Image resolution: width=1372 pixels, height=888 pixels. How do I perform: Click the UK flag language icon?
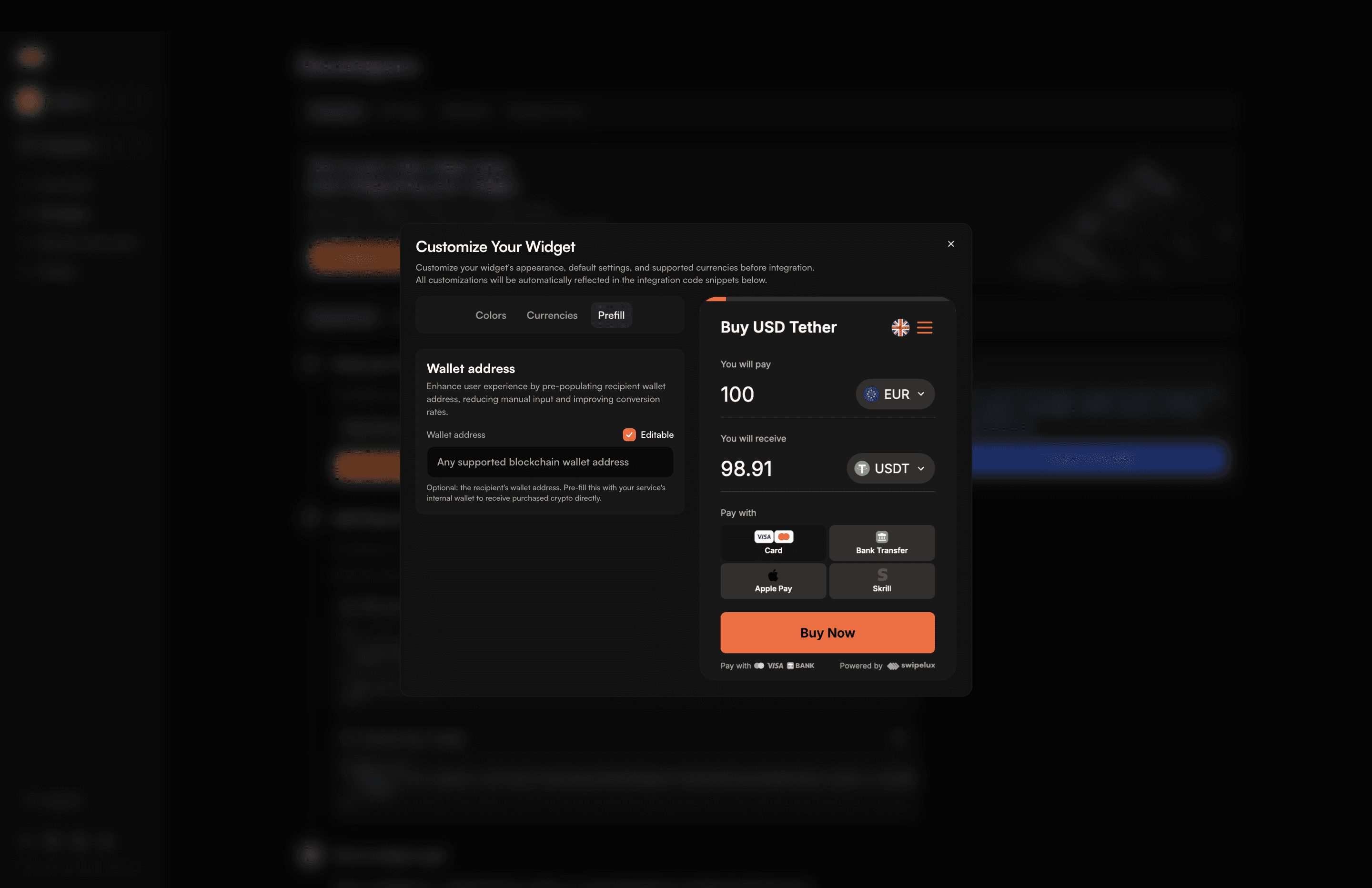pyautogui.click(x=900, y=328)
